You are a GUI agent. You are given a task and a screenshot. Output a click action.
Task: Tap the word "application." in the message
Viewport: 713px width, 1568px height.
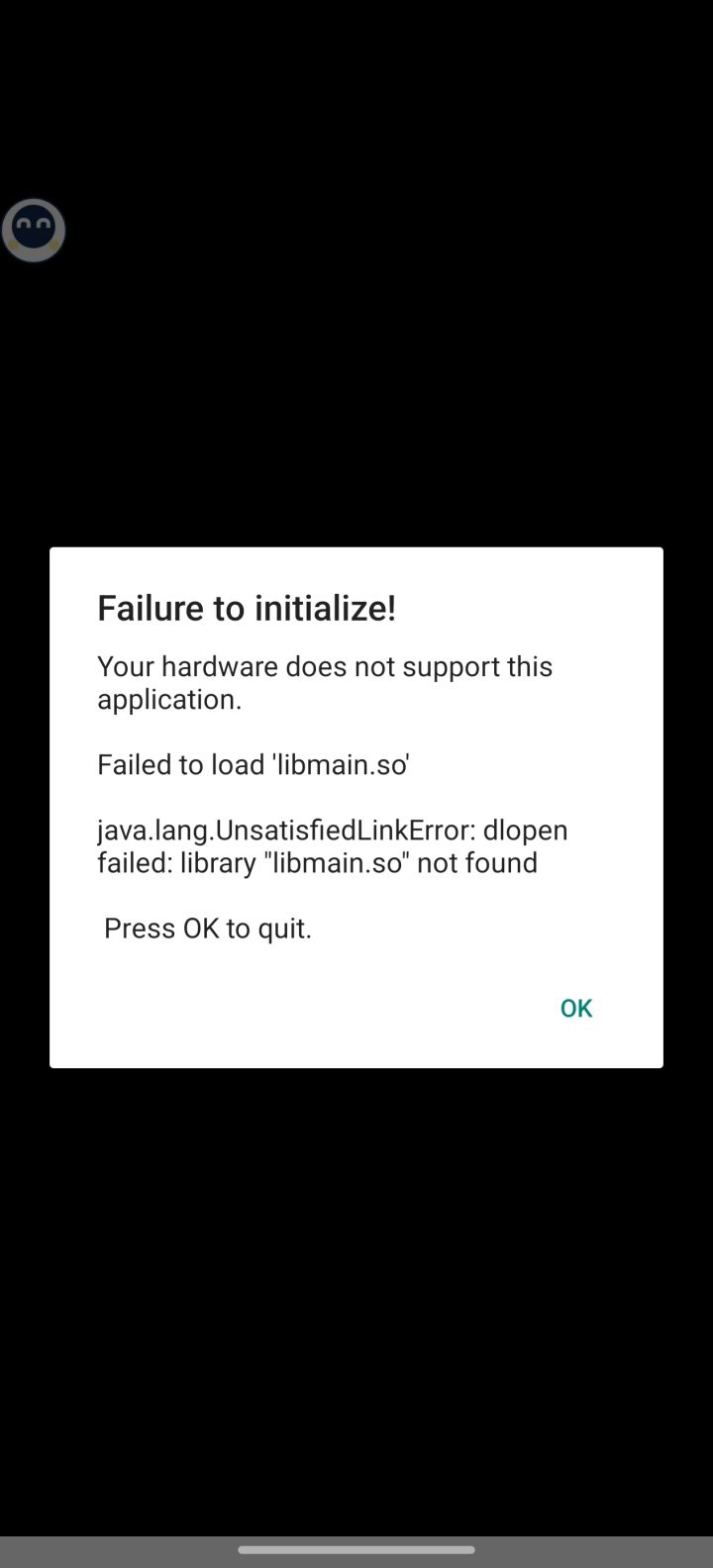[x=169, y=700]
